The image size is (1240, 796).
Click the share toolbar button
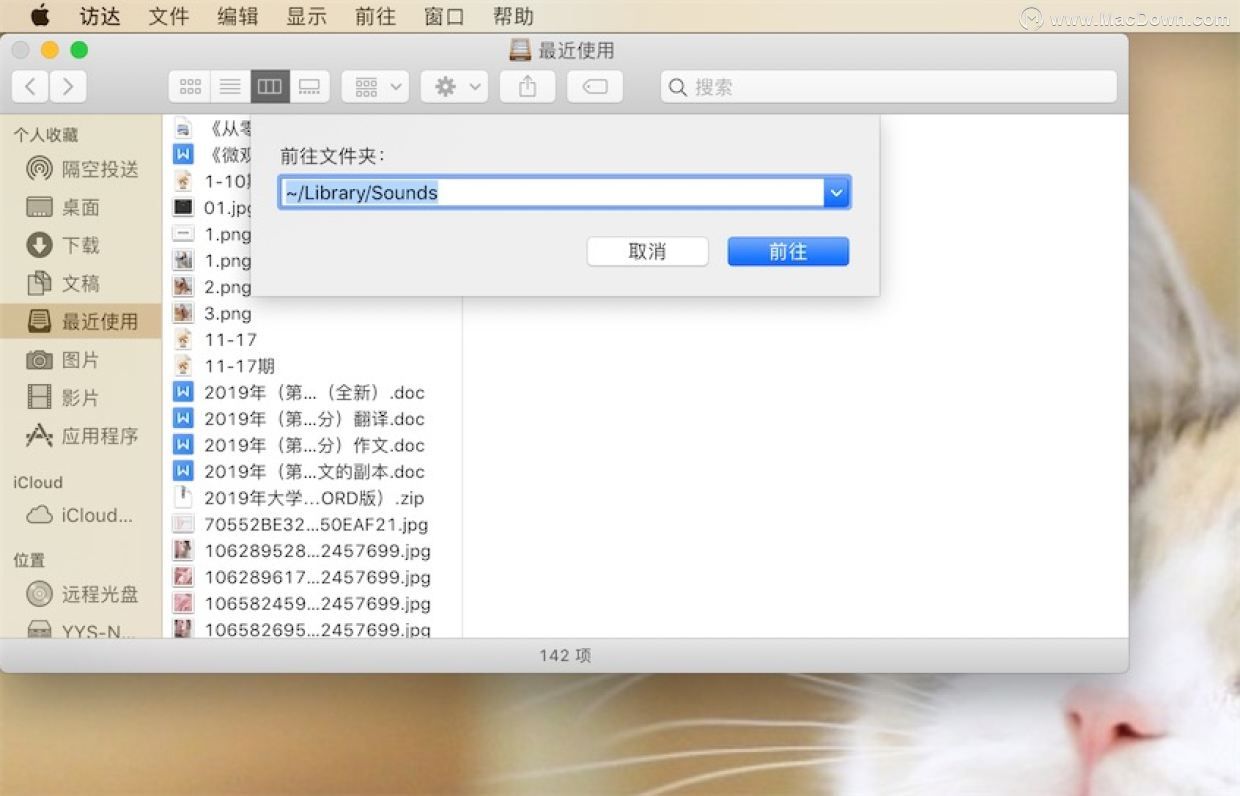[x=527, y=87]
